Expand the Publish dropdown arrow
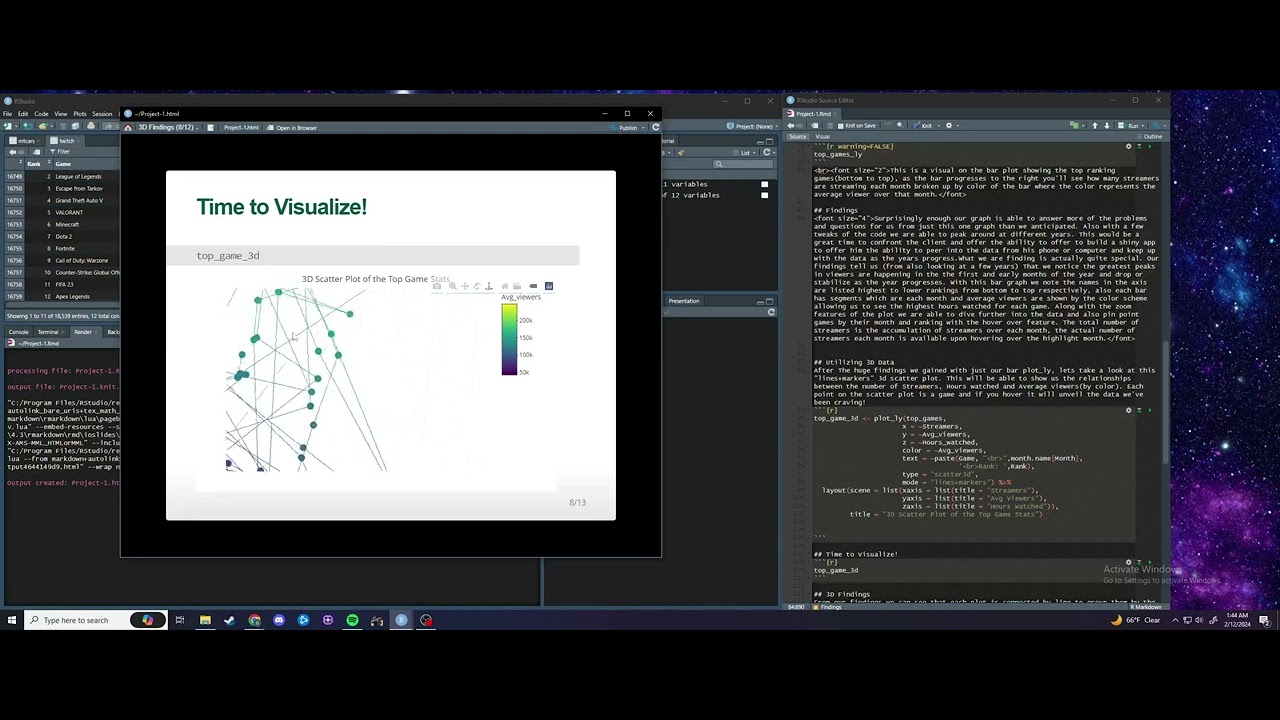 click(643, 128)
